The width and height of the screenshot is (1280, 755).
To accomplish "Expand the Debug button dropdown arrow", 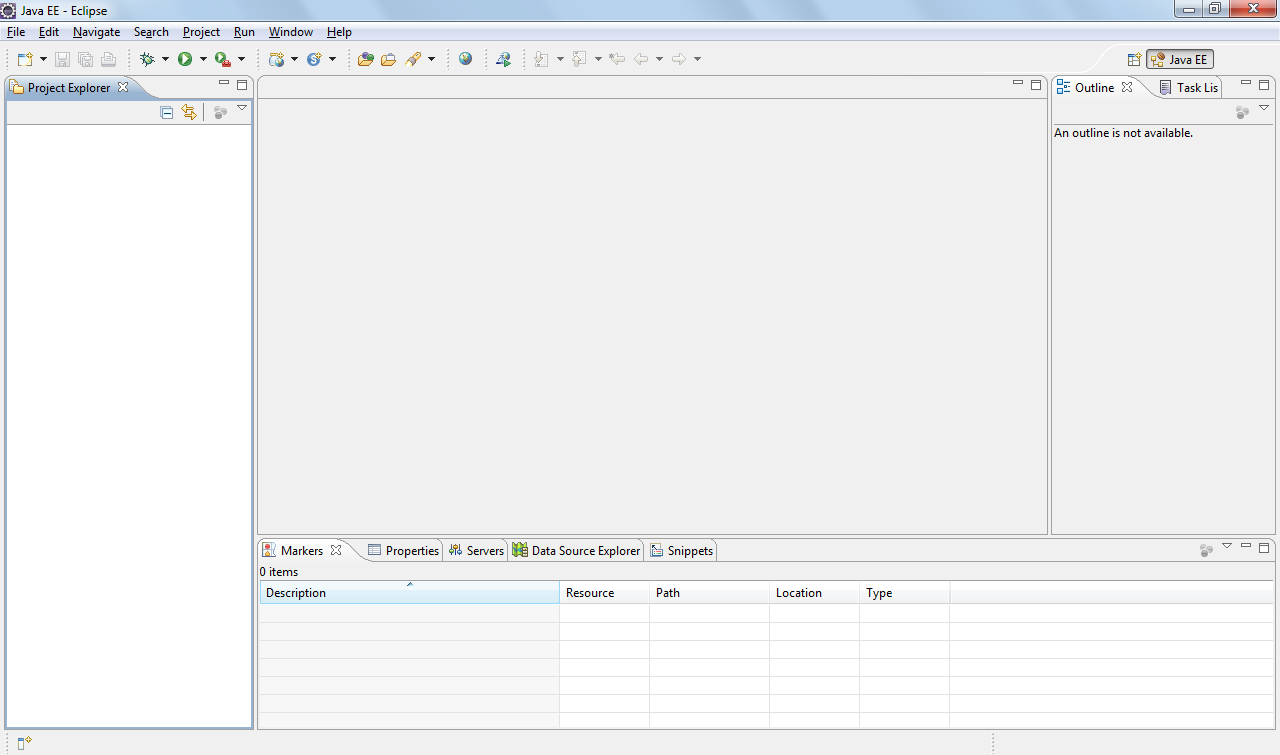I will pos(165,59).
